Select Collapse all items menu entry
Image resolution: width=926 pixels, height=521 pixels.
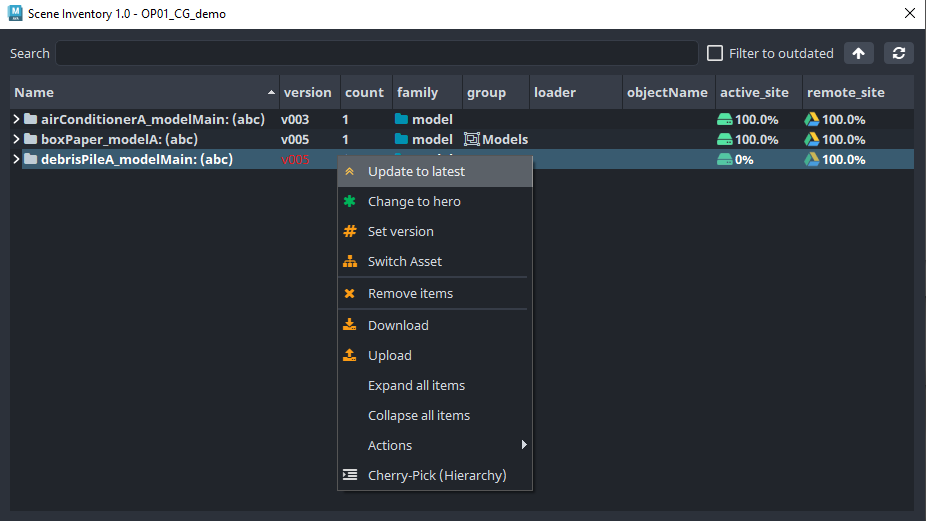(x=435, y=415)
